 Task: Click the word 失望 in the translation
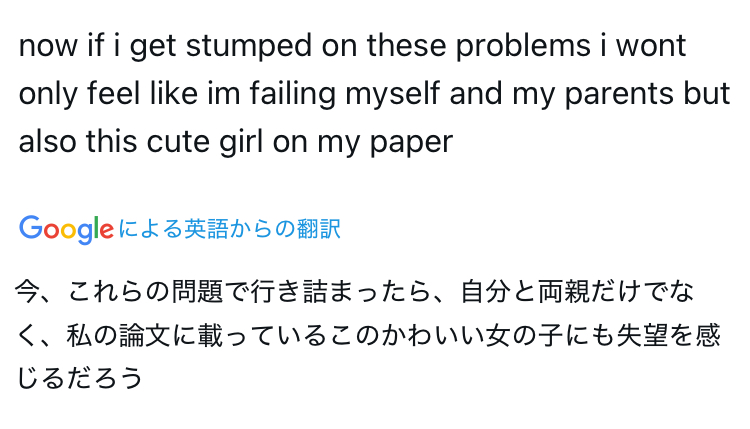point(642,335)
